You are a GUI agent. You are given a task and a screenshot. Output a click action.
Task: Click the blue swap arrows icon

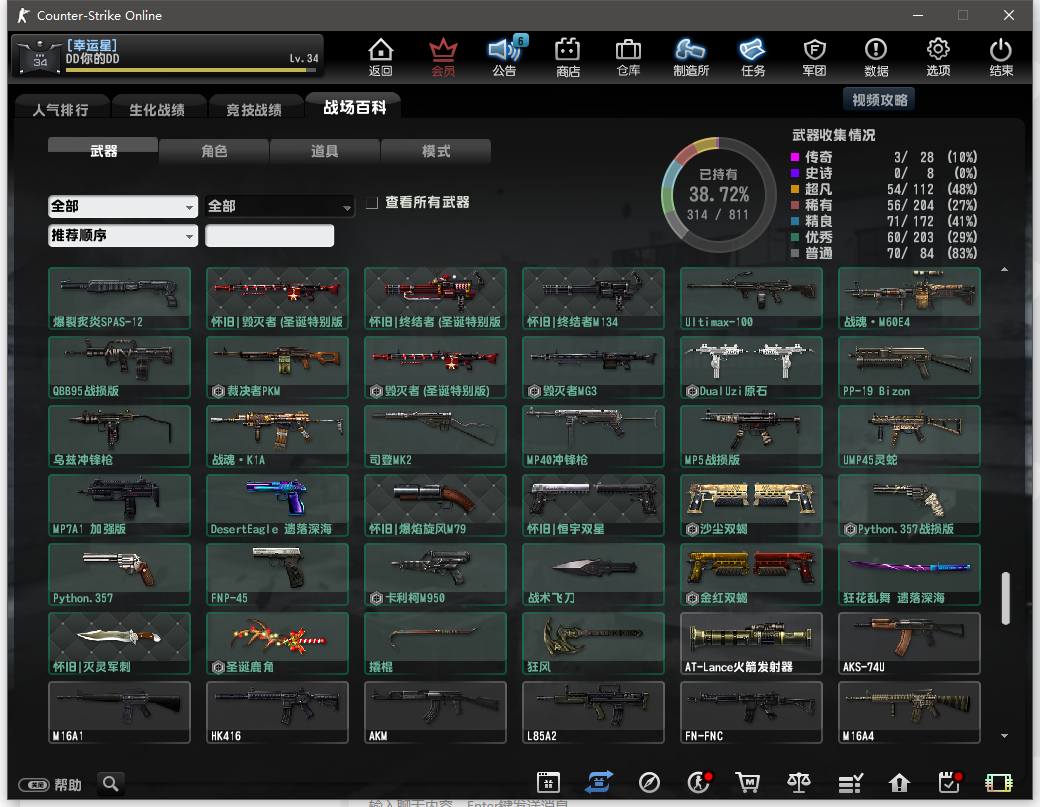[x=599, y=783]
